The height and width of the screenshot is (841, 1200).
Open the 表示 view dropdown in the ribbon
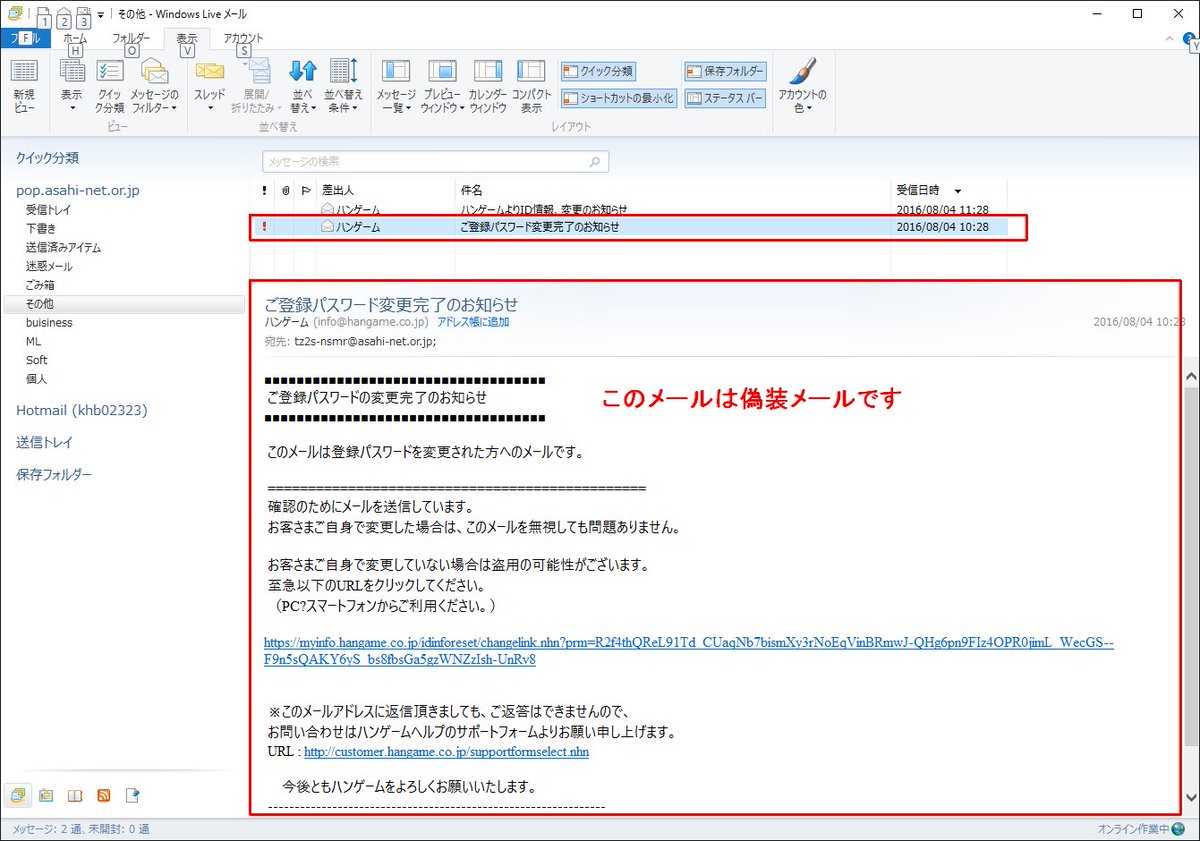pos(71,86)
